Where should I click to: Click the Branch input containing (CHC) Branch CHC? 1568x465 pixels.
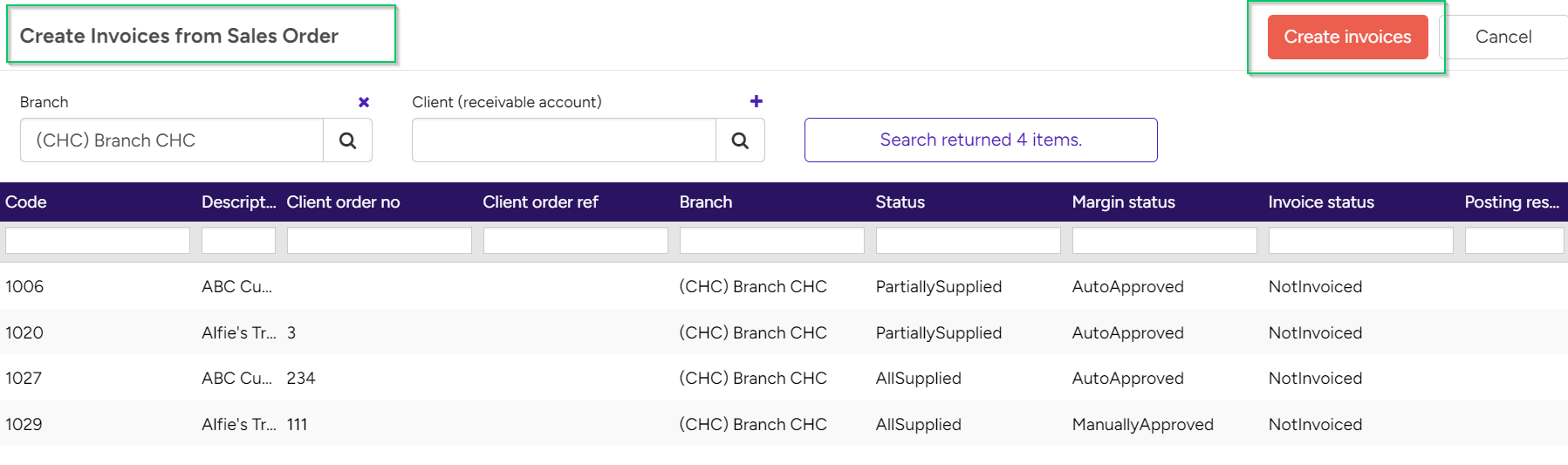pos(172,140)
